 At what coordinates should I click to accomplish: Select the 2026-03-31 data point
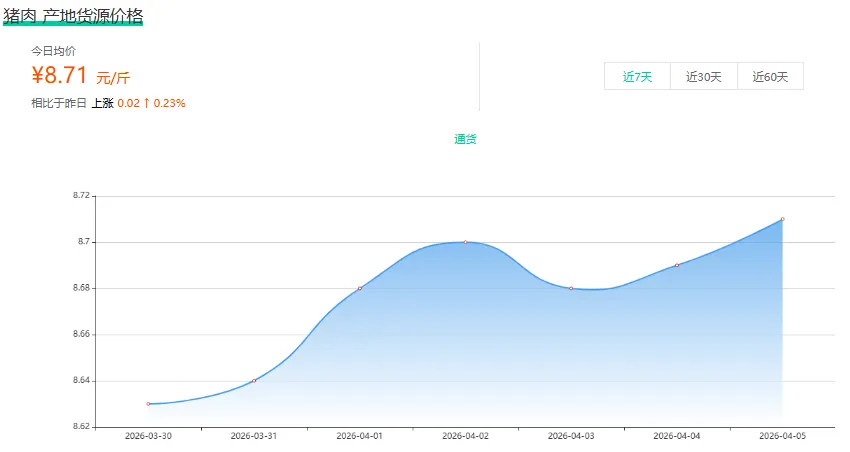[254, 380]
